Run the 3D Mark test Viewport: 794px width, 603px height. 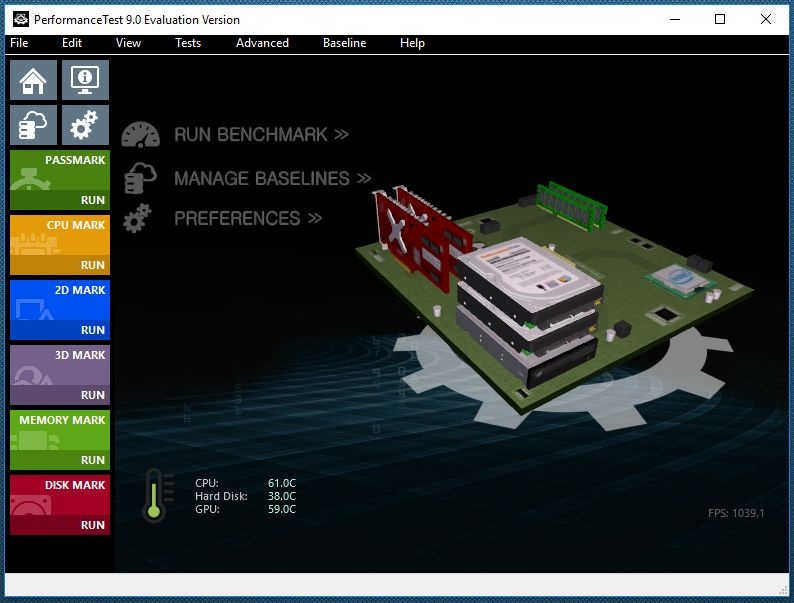(x=92, y=395)
